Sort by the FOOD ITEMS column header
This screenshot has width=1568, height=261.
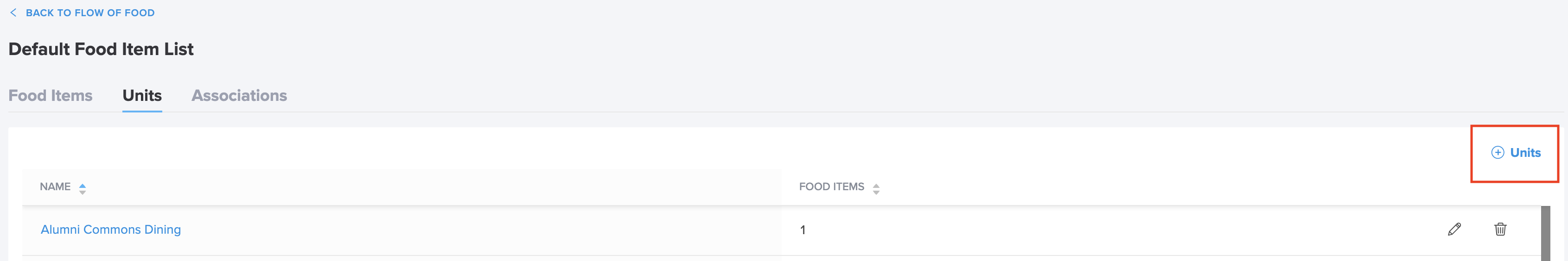click(831, 187)
